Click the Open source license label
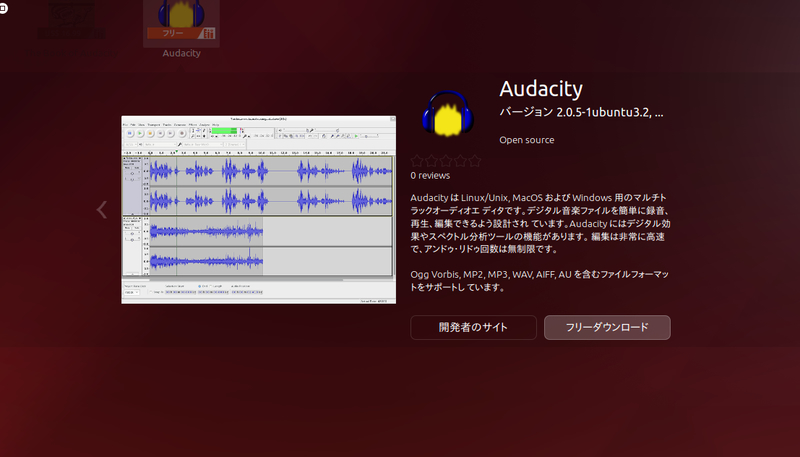This screenshot has height=457, width=800. coord(527,140)
